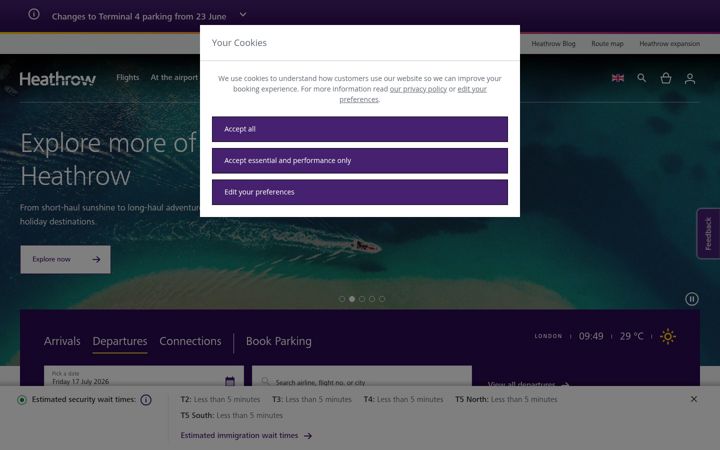Open the Feedback side tab
Image resolution: width=720 pixels, height=450 pixels.
[708, 234]
